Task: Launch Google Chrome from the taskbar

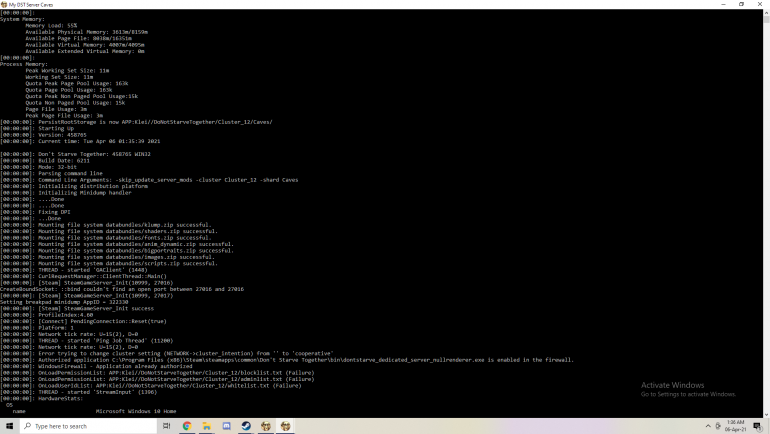Action: [x=187, y=426]
